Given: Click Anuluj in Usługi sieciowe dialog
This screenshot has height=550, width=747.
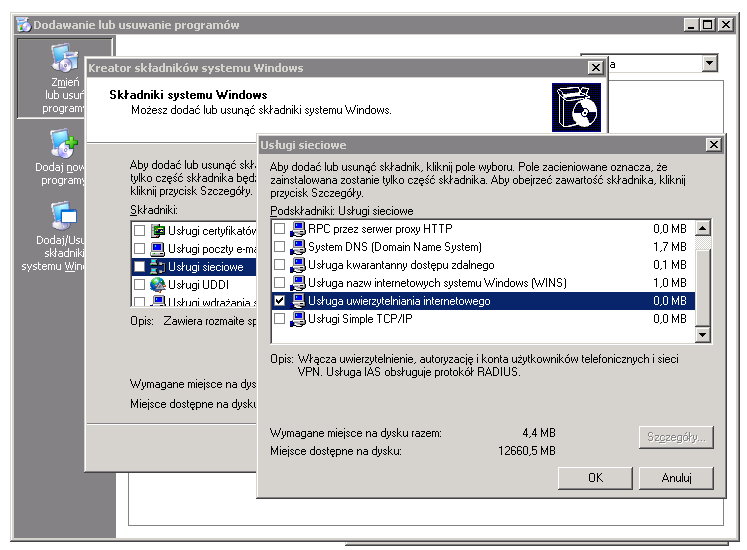Looking at the screenshot, I should coord(676,478).
